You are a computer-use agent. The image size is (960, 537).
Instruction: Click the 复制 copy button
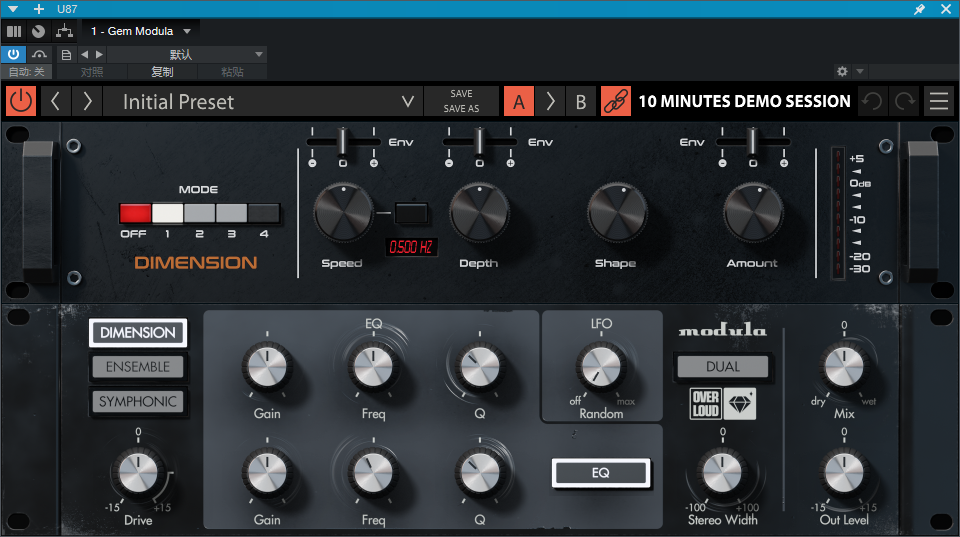[x=162, y=72]
